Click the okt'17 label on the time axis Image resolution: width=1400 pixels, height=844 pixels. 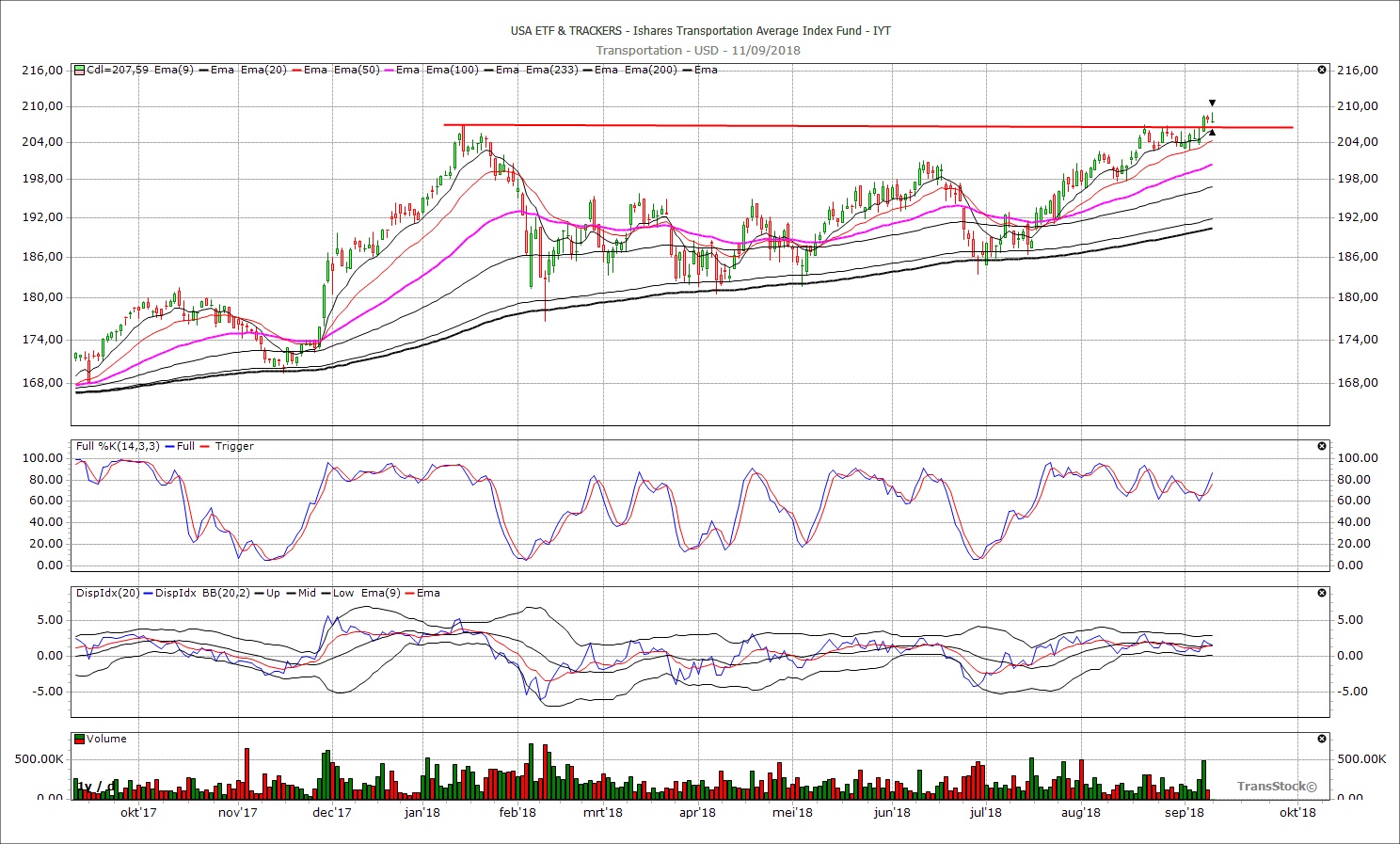(x=138, y=813)
